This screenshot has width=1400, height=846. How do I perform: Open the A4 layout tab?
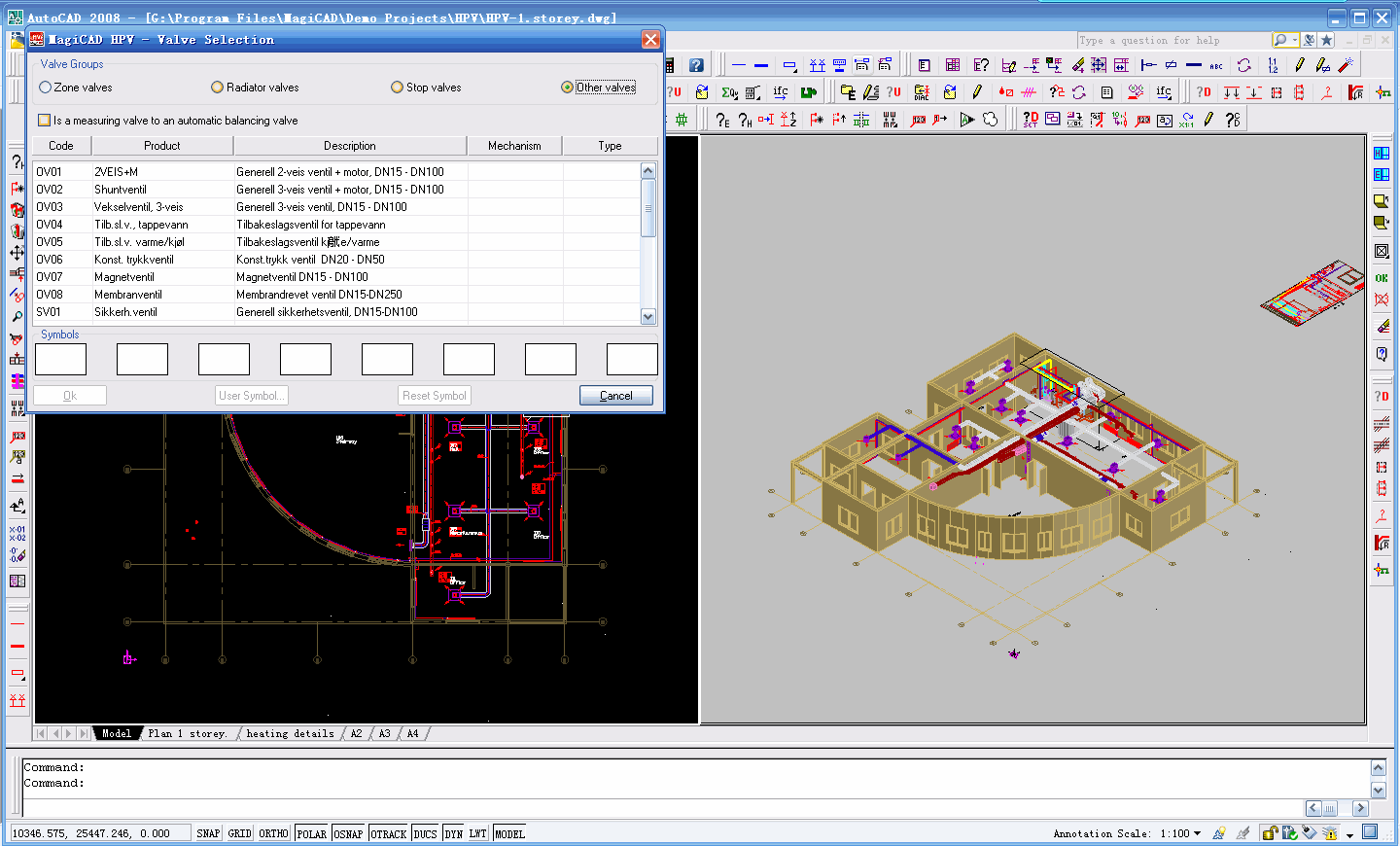[x=412, y=733]
